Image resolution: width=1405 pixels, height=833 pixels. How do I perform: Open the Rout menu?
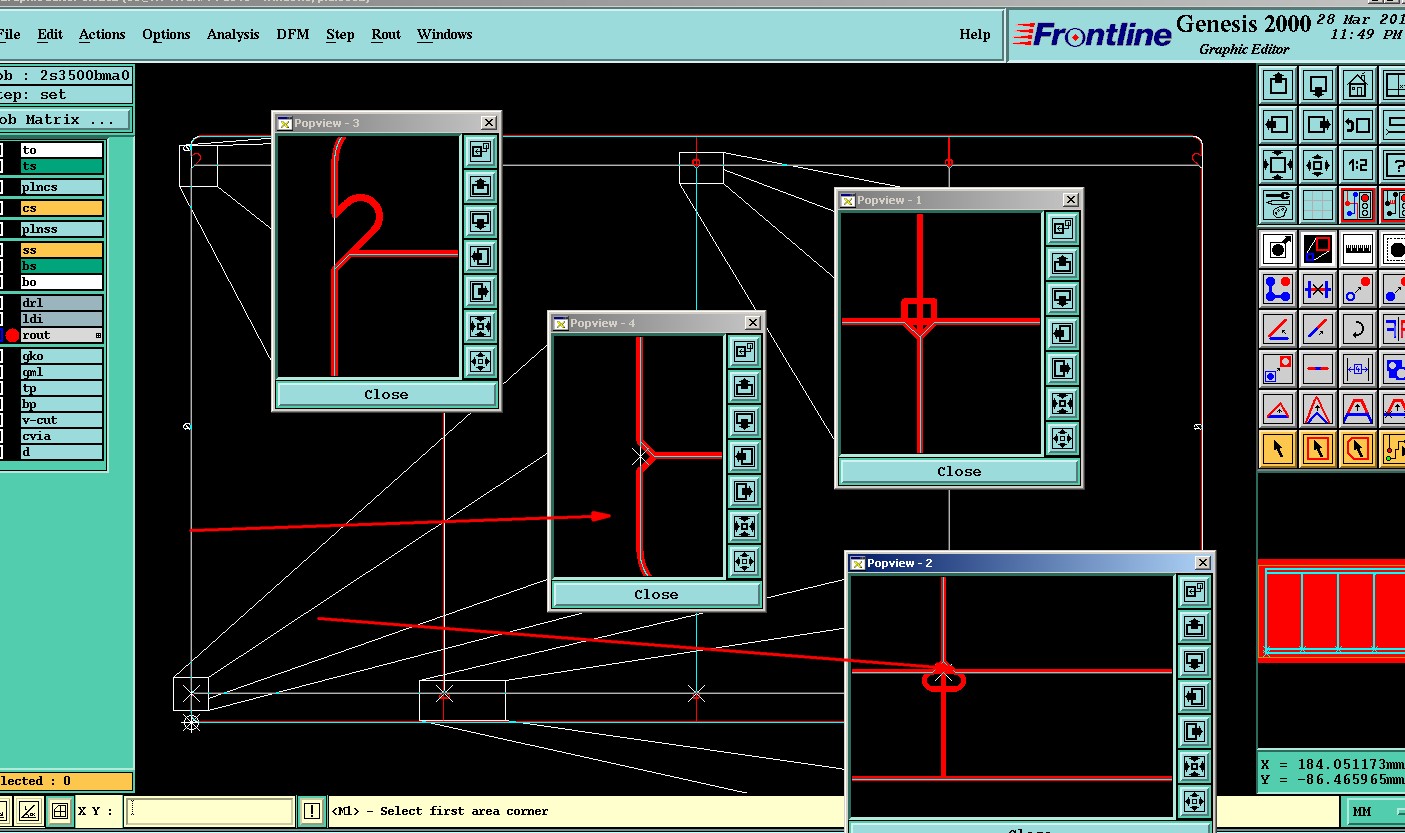(386, 34)
